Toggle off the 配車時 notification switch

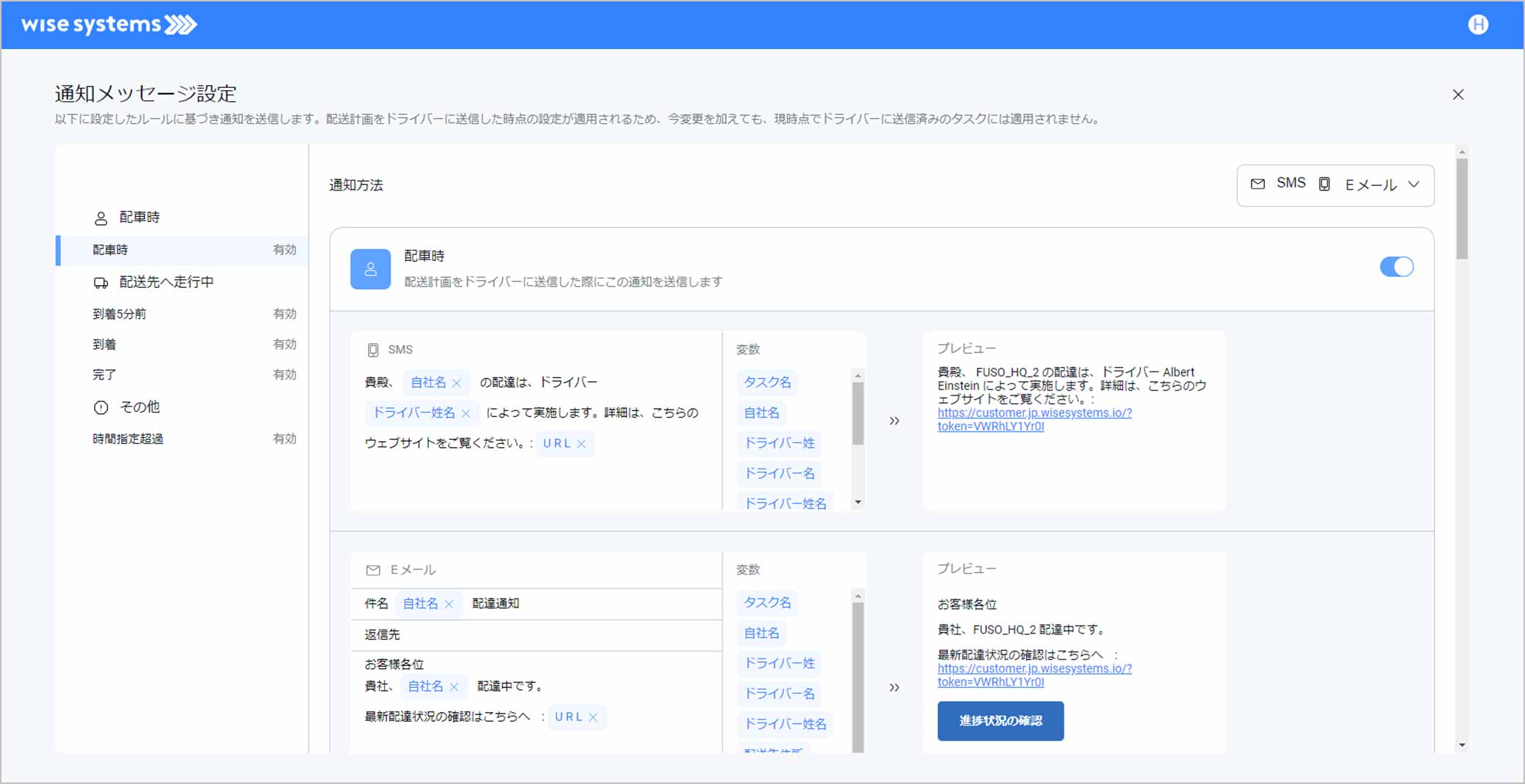1396,267
